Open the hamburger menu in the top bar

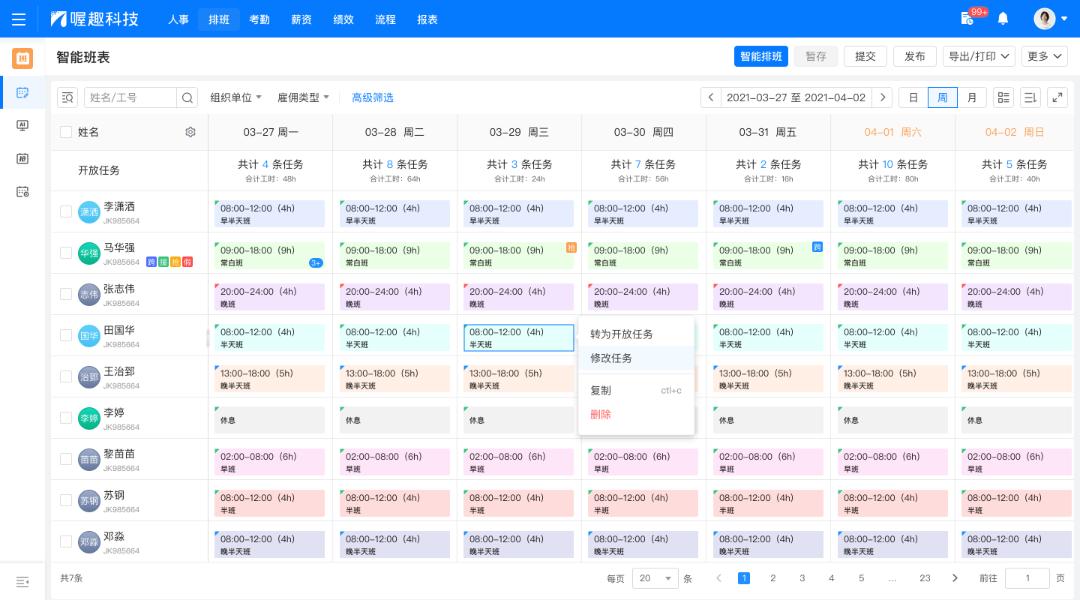point(18,19)
